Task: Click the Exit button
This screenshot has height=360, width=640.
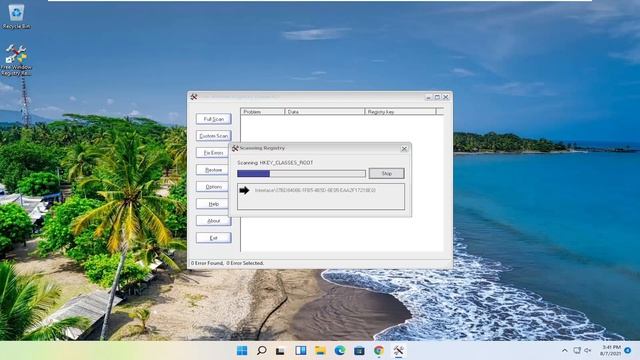Action: click(x=213, y=238)
